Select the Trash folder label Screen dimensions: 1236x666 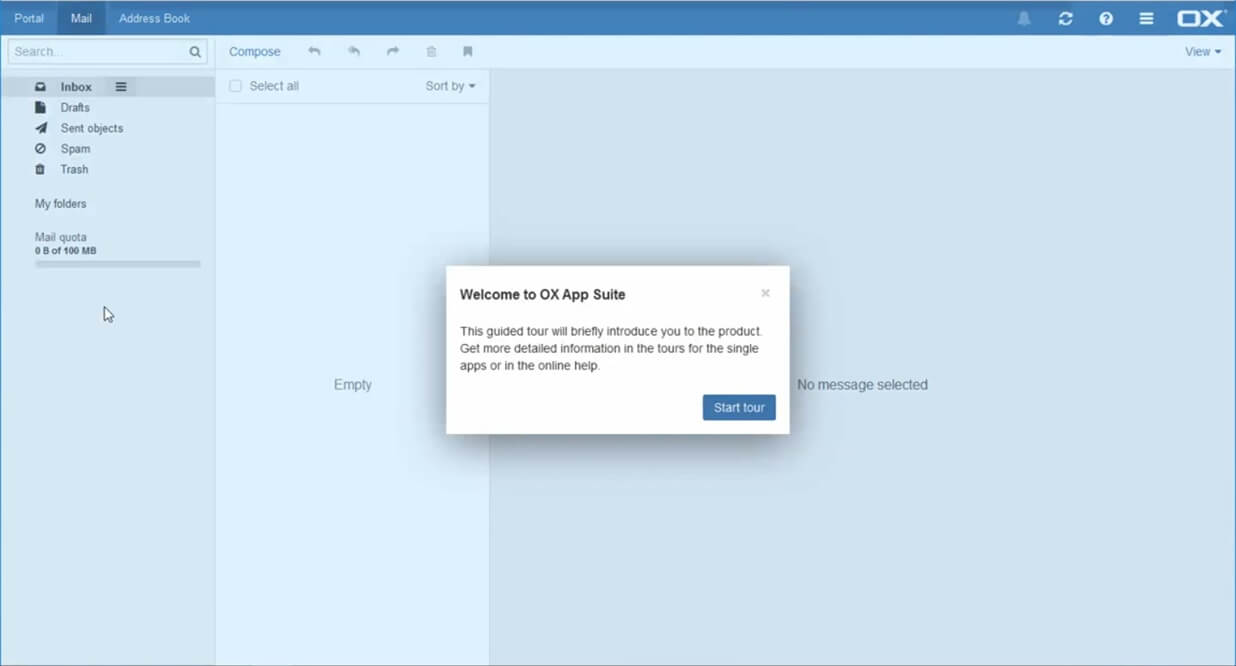[74, 169]
